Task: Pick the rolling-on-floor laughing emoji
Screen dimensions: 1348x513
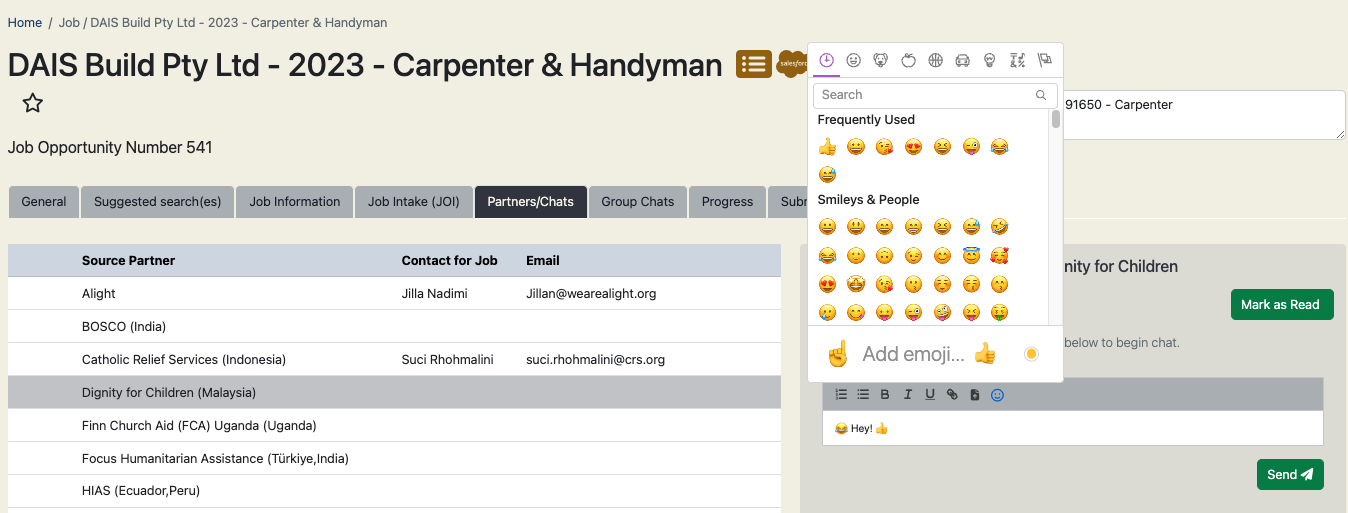Action: 999,227
